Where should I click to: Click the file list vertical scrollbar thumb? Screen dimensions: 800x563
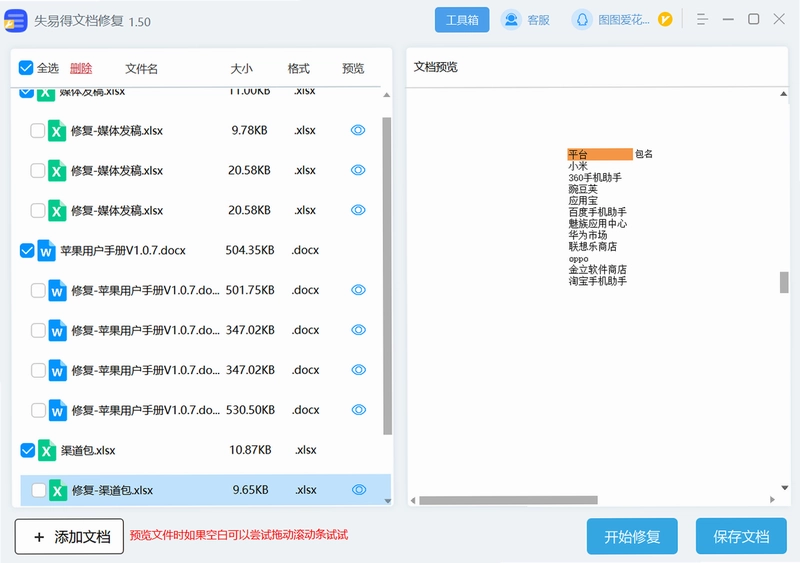387,276
